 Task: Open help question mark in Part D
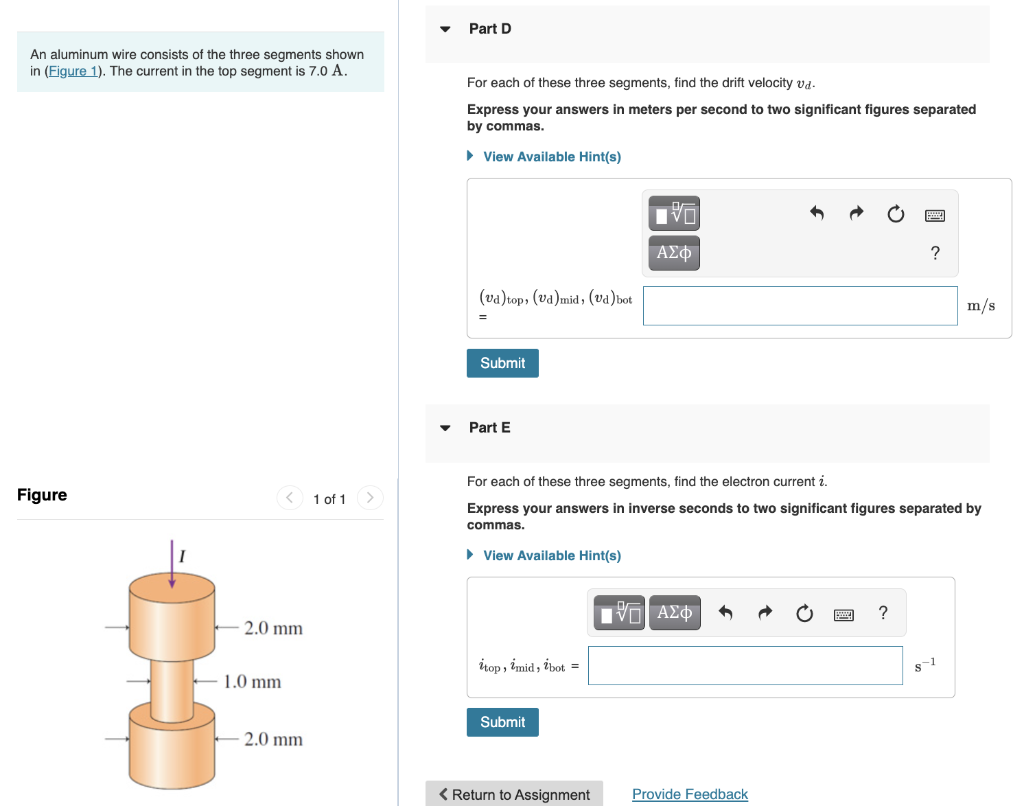pyautogui.click(x=935, y=253)
